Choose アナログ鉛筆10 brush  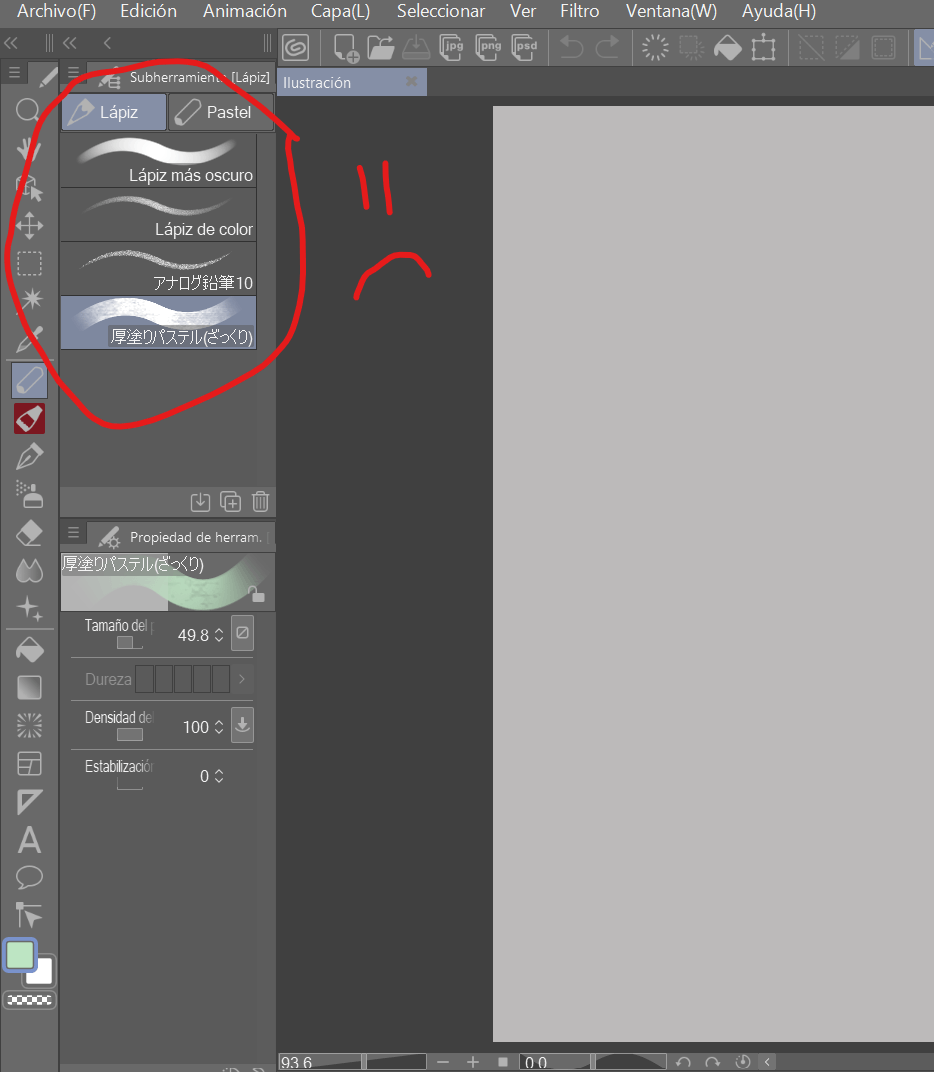pos(159,269)
